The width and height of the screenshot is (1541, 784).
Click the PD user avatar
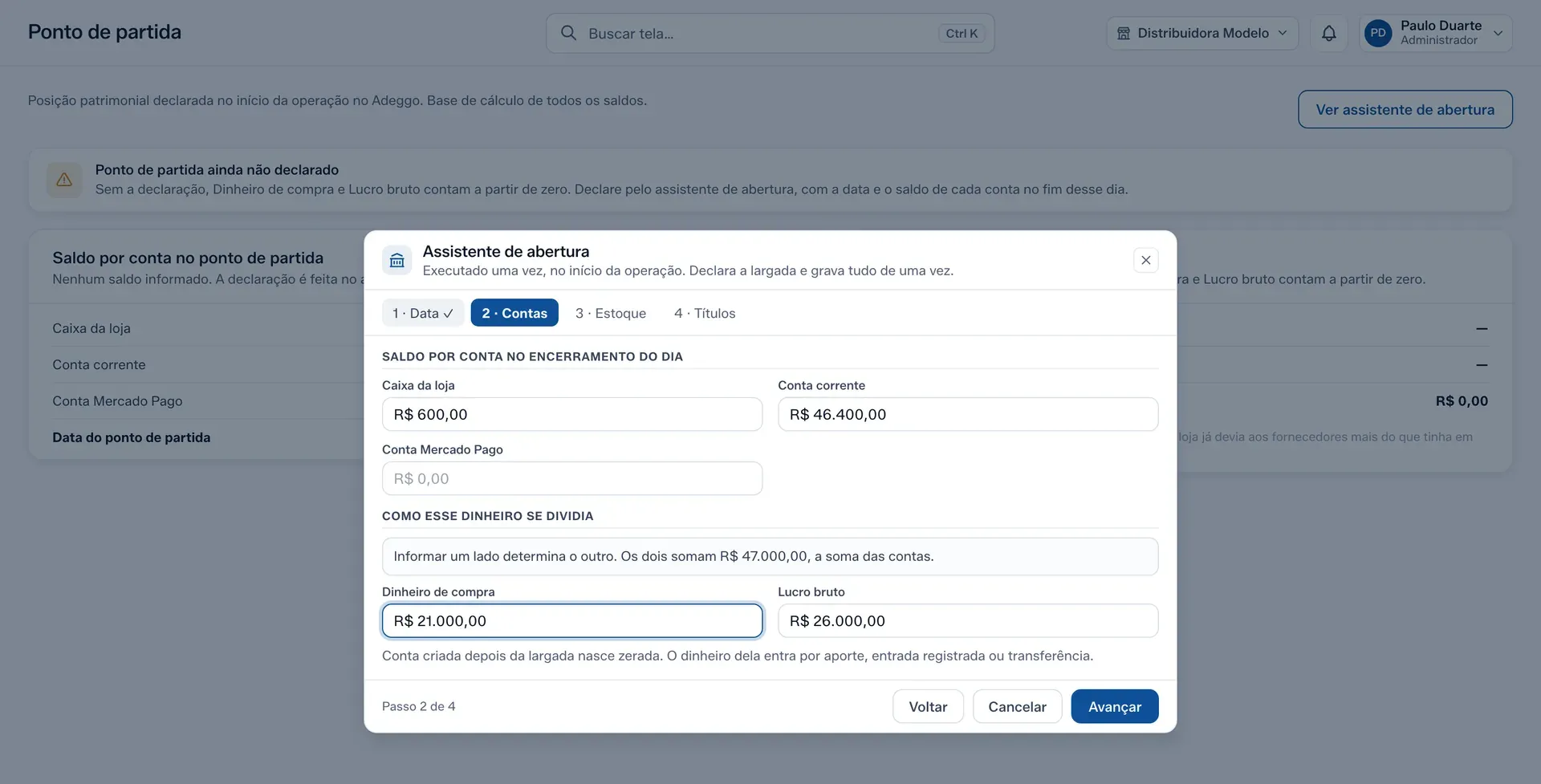[1378, 33]
